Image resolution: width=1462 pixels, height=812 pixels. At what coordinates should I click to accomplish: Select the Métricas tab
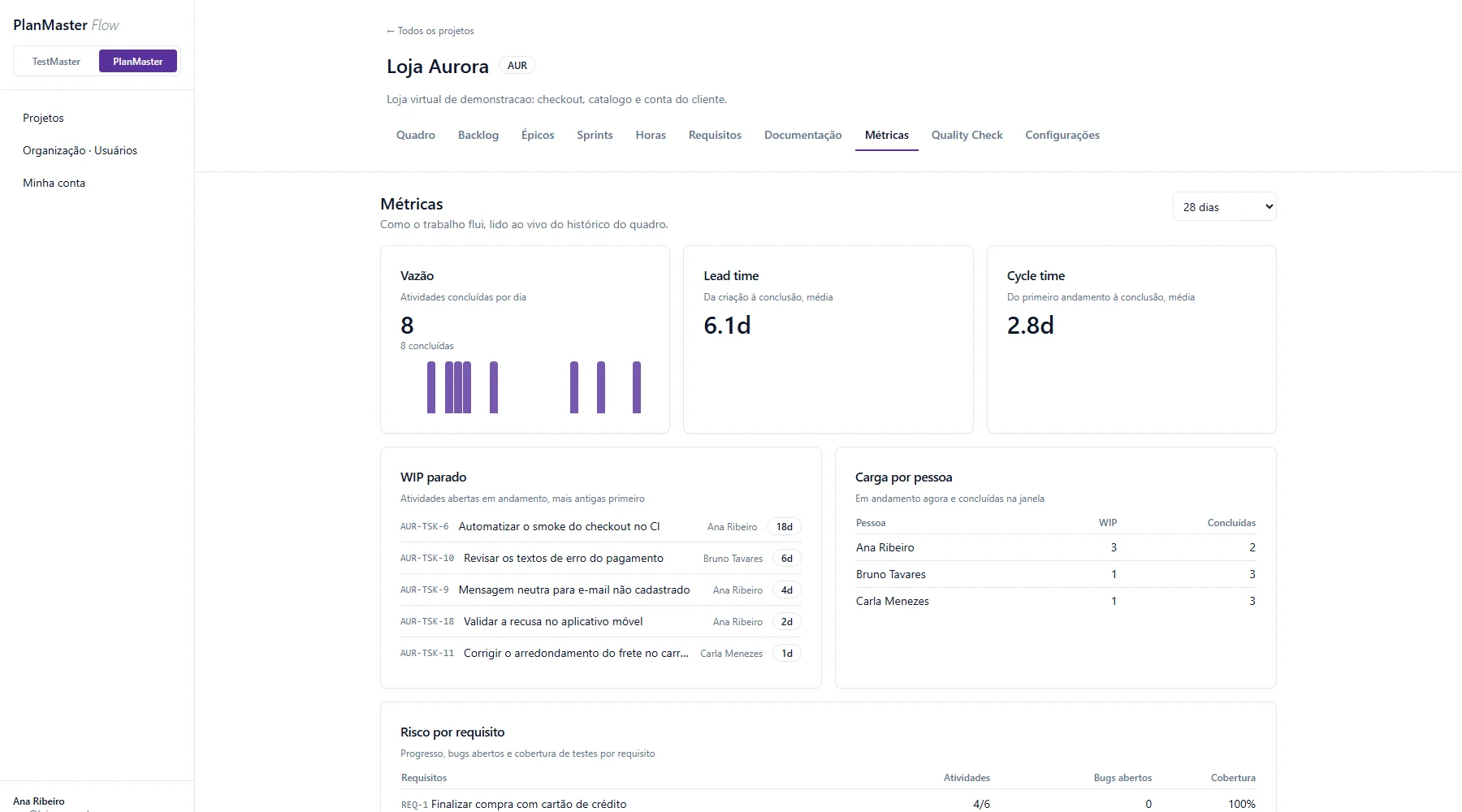click(x=887, y=135)
